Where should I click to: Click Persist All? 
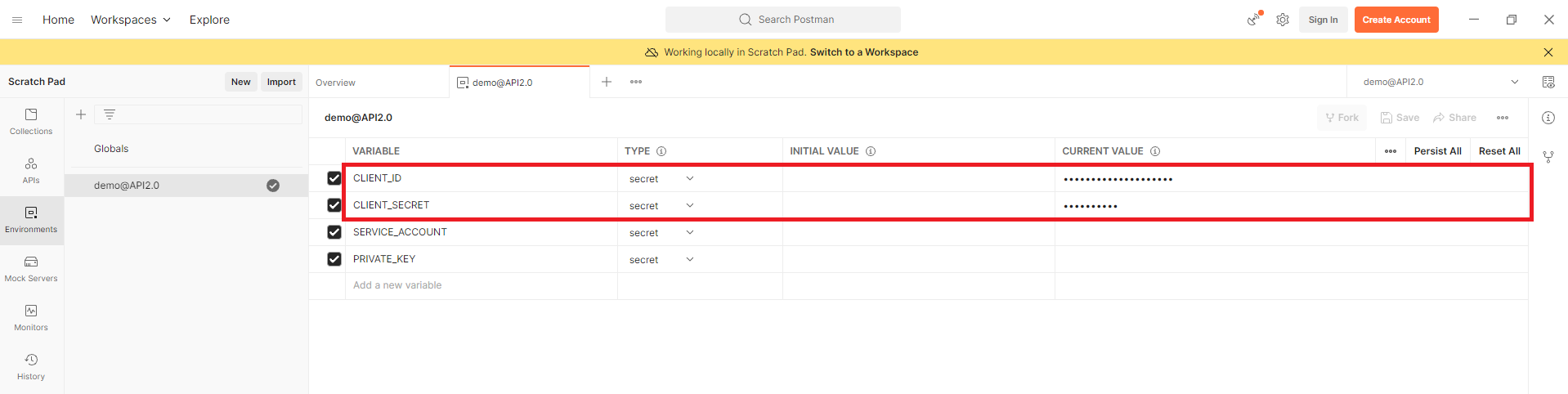tap(1437, 151)
